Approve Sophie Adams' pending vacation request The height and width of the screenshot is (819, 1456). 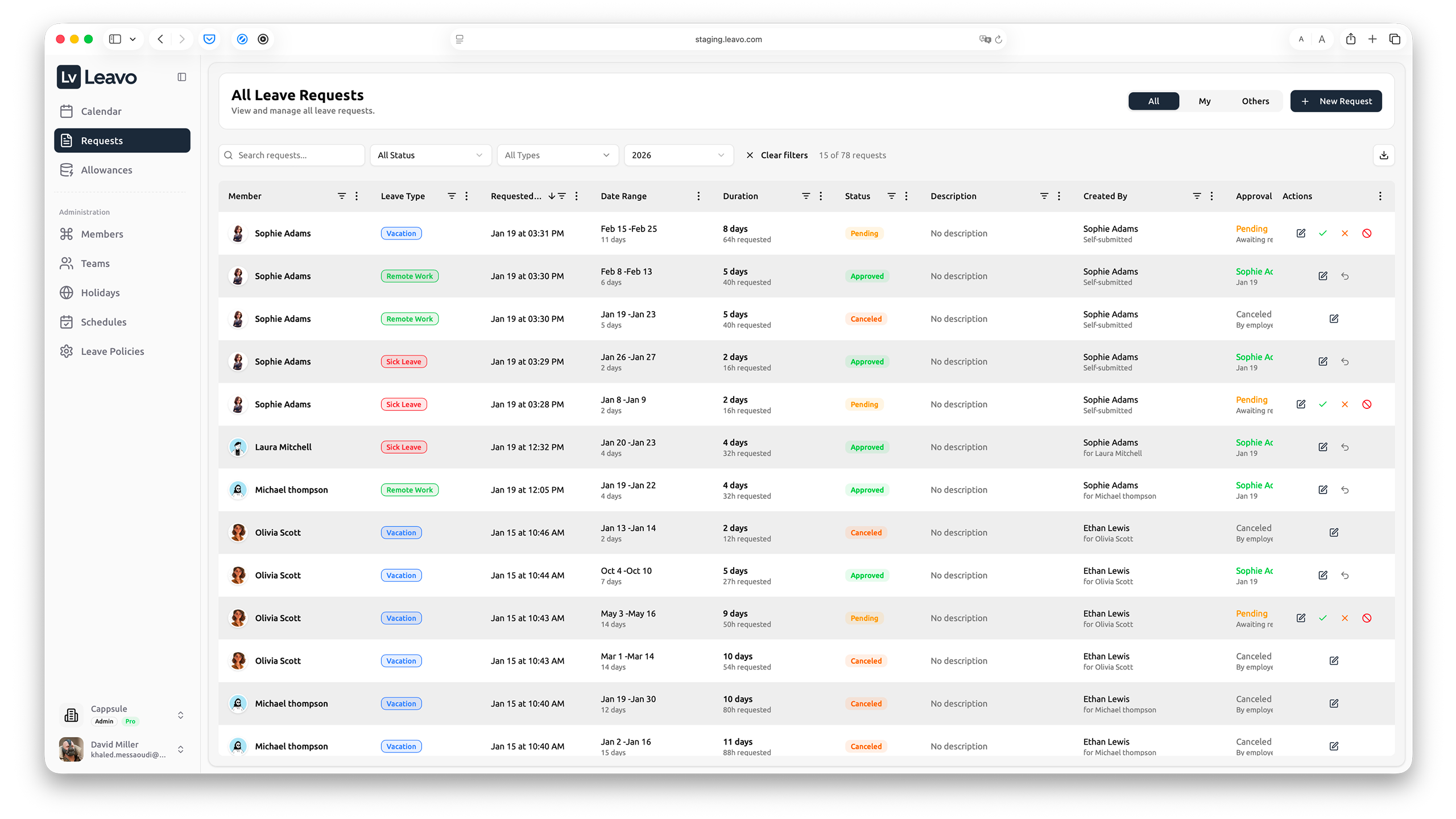pos(1323,233)
